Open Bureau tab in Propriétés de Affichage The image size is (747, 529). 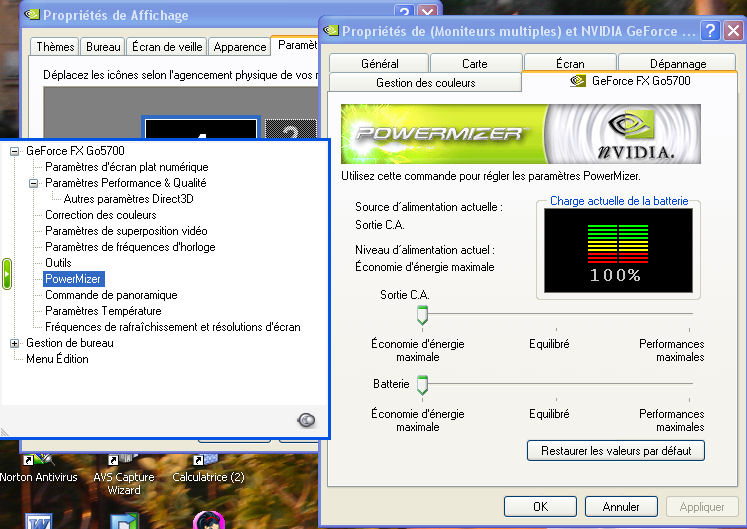[103, 47]
